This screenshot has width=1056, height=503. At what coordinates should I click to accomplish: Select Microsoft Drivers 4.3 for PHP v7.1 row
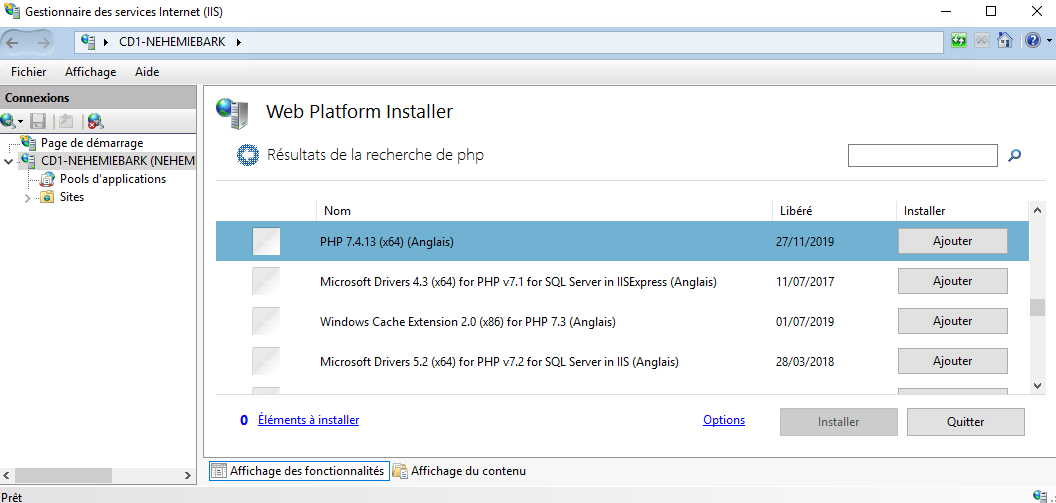[x=622, y=281]
